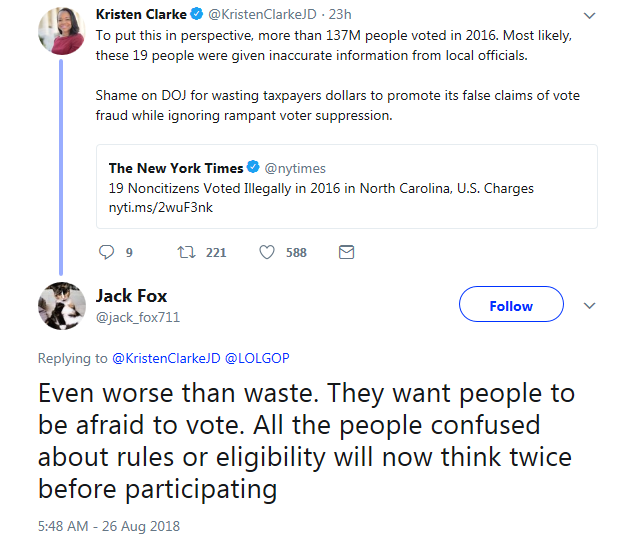Expand the chevron menu beside the Follow button

589,305
